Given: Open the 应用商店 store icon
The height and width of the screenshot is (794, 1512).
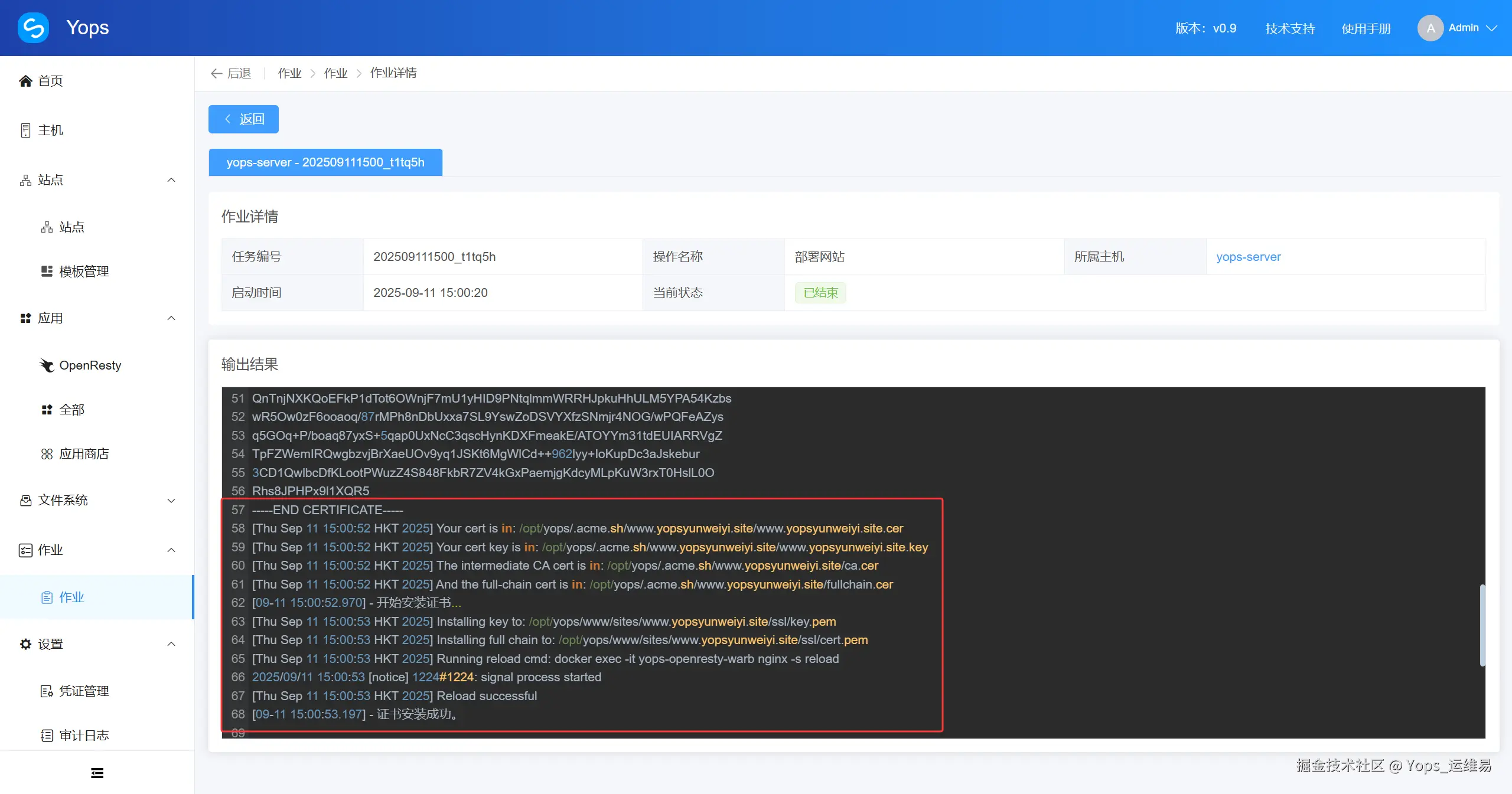Looking at the screenshot, I should click(x=47, y=454).
